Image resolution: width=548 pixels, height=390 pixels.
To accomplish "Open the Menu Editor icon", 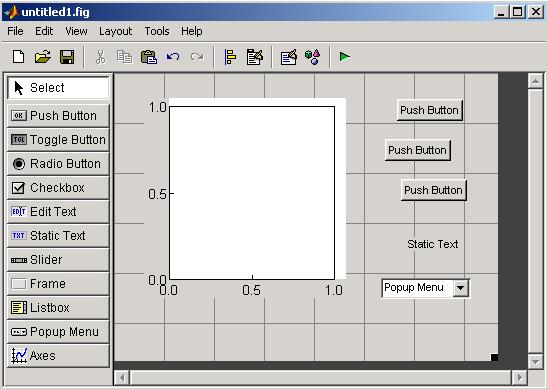I will (x=255, y=57).
